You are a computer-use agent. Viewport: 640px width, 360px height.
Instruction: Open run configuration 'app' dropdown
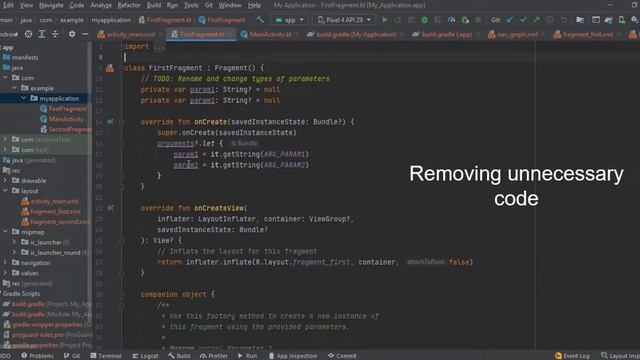[x=289, y=20]
